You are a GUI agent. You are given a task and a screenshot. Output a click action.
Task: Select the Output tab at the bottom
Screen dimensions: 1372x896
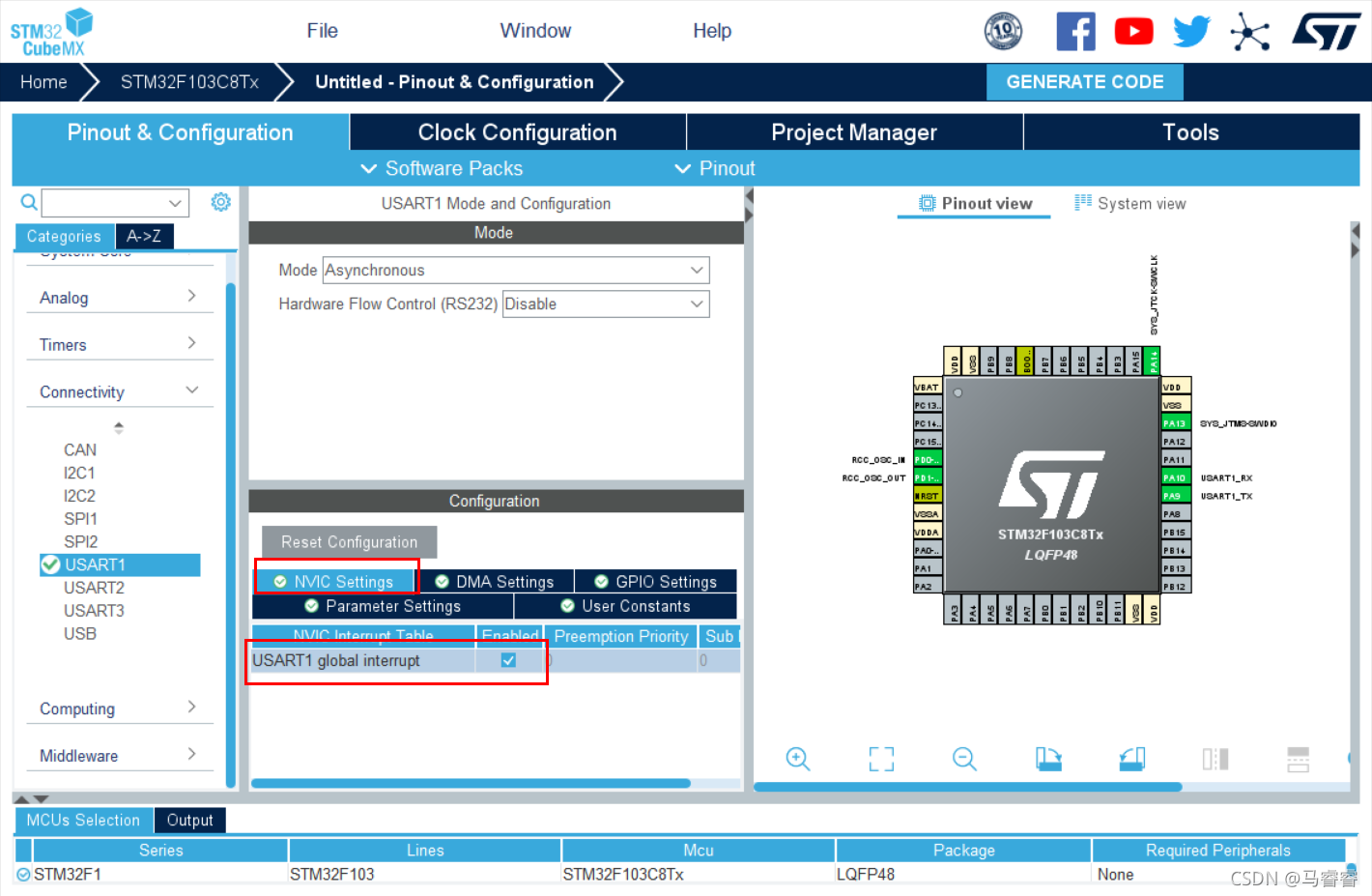[189, 820]
